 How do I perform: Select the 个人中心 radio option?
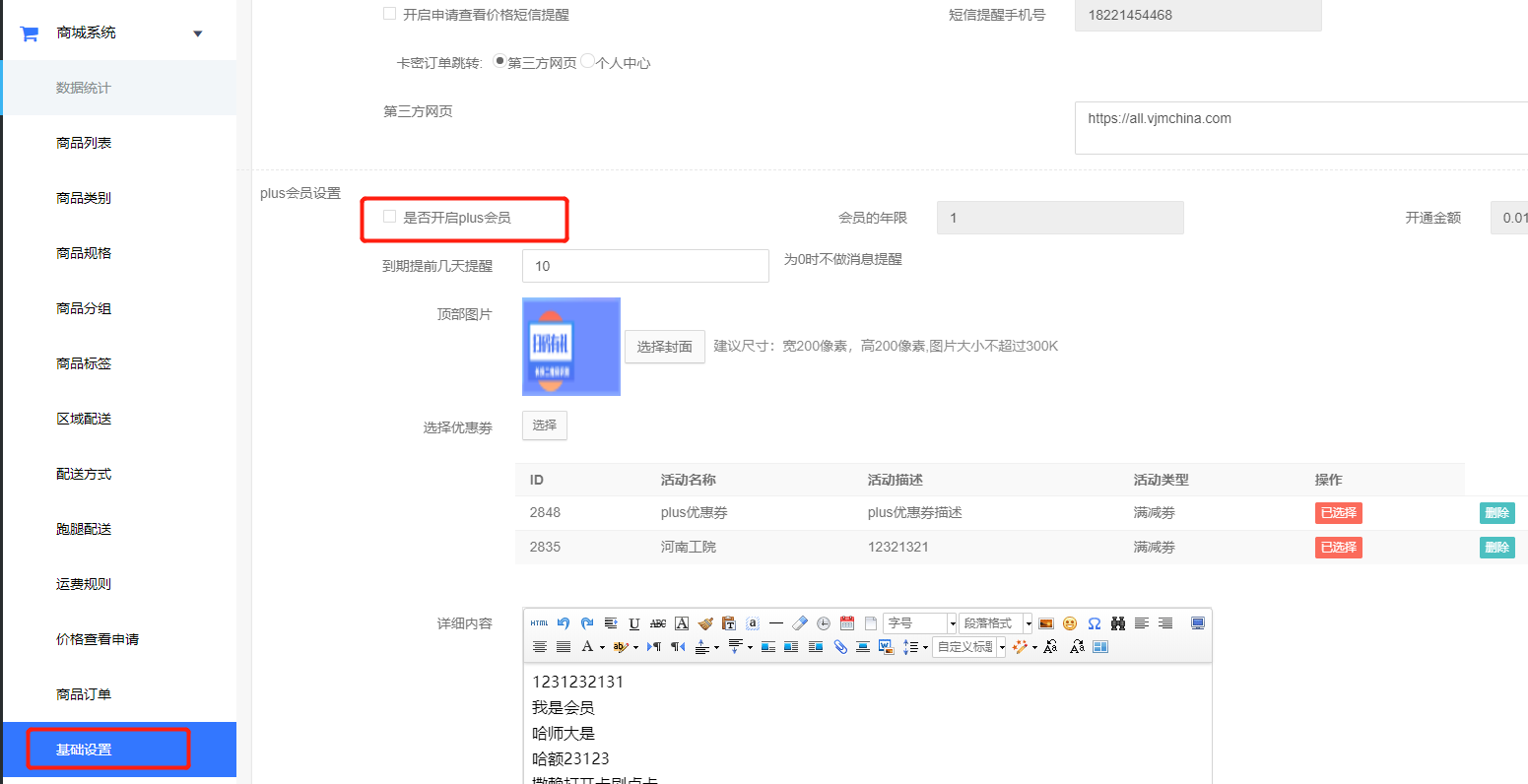coord(588,61)
